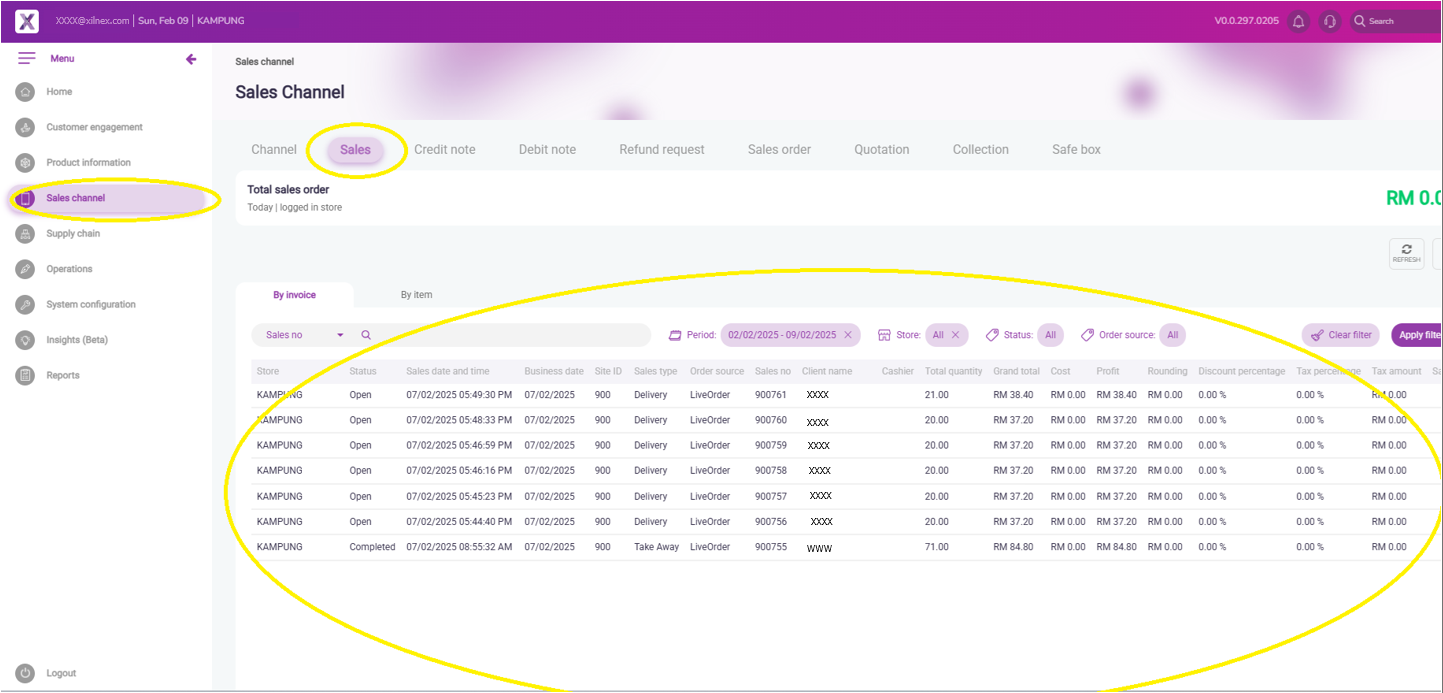Open the Status filter dropdown
Viewport: 1443px width, 693px height.
coord(1050,335)
